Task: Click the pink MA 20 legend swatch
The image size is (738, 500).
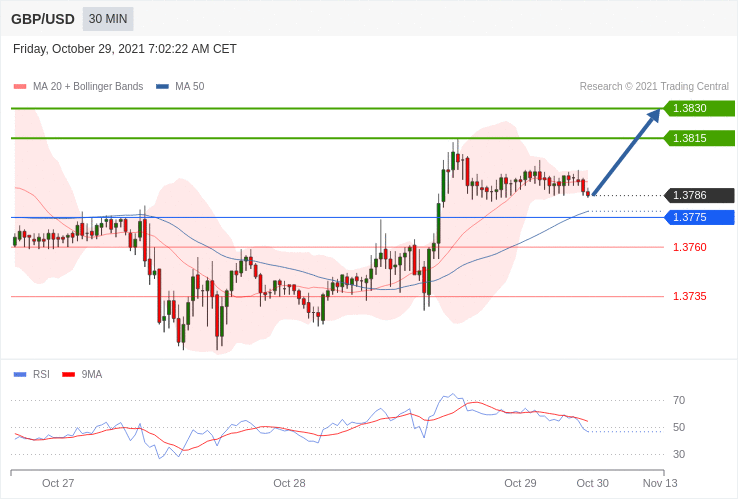Action: pyautogui.click(x=20, y=87)
